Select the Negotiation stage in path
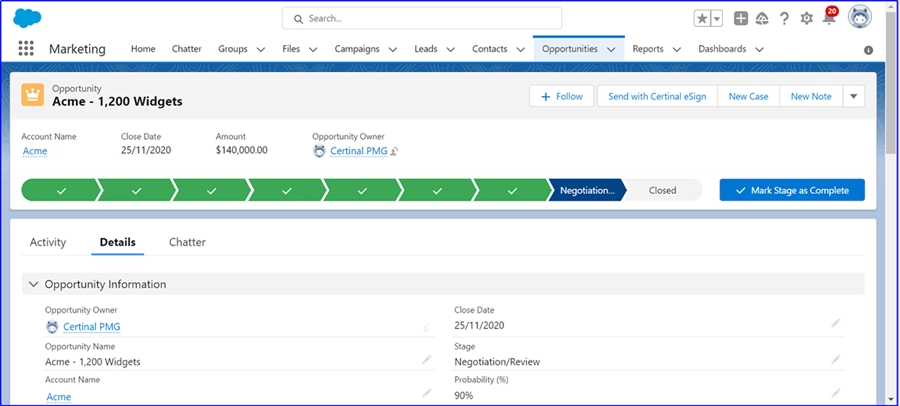 [587, 190]
